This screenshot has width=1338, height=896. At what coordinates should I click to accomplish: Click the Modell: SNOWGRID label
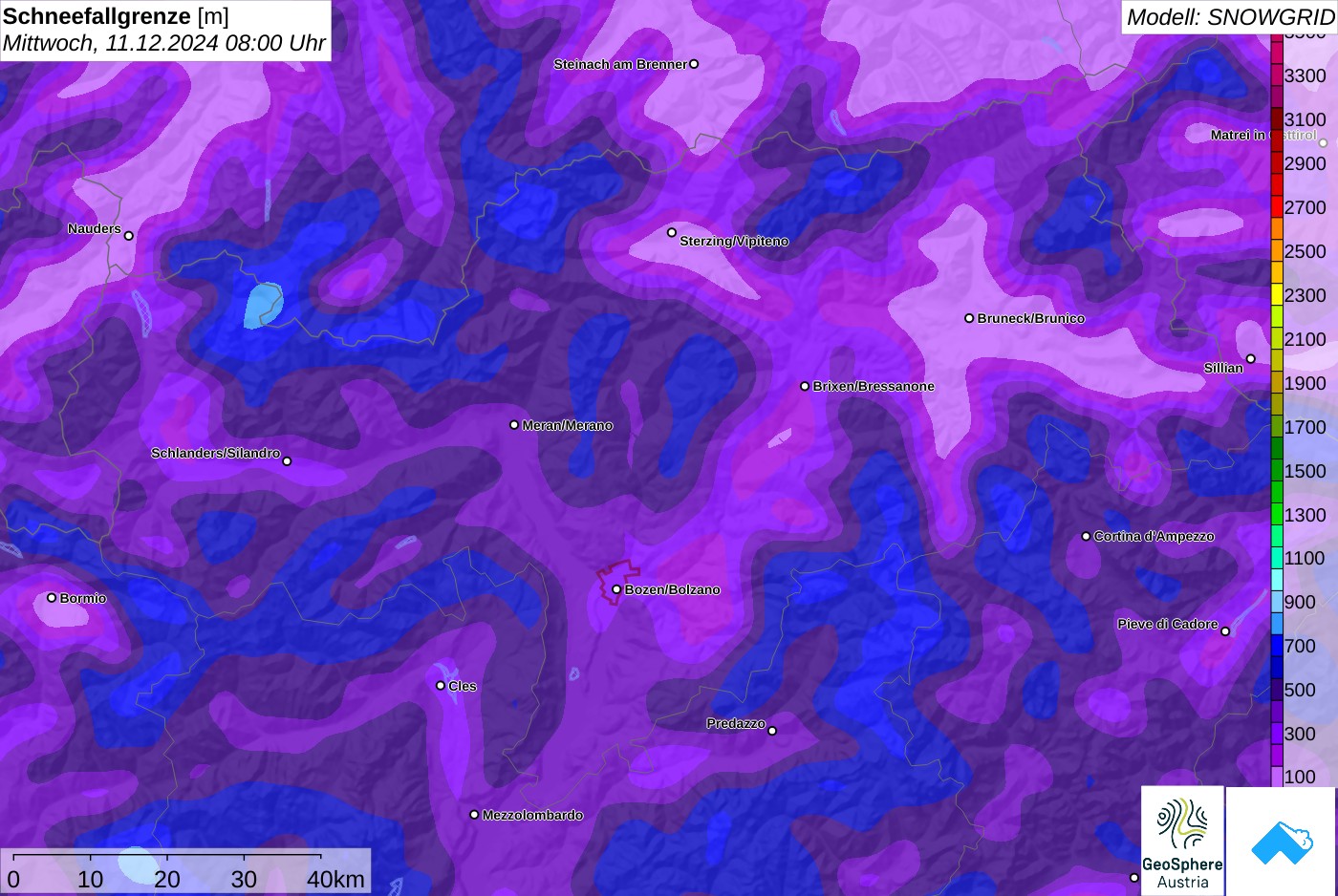click(1230, 16)
